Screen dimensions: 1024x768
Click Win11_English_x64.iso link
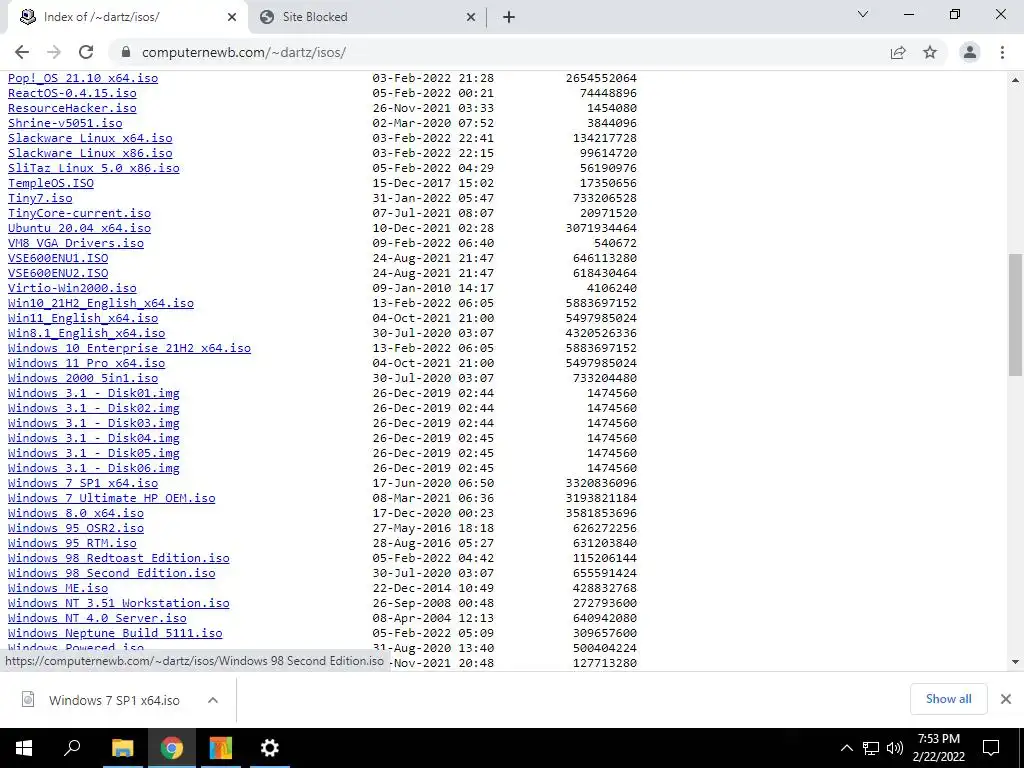coord(83,318)
